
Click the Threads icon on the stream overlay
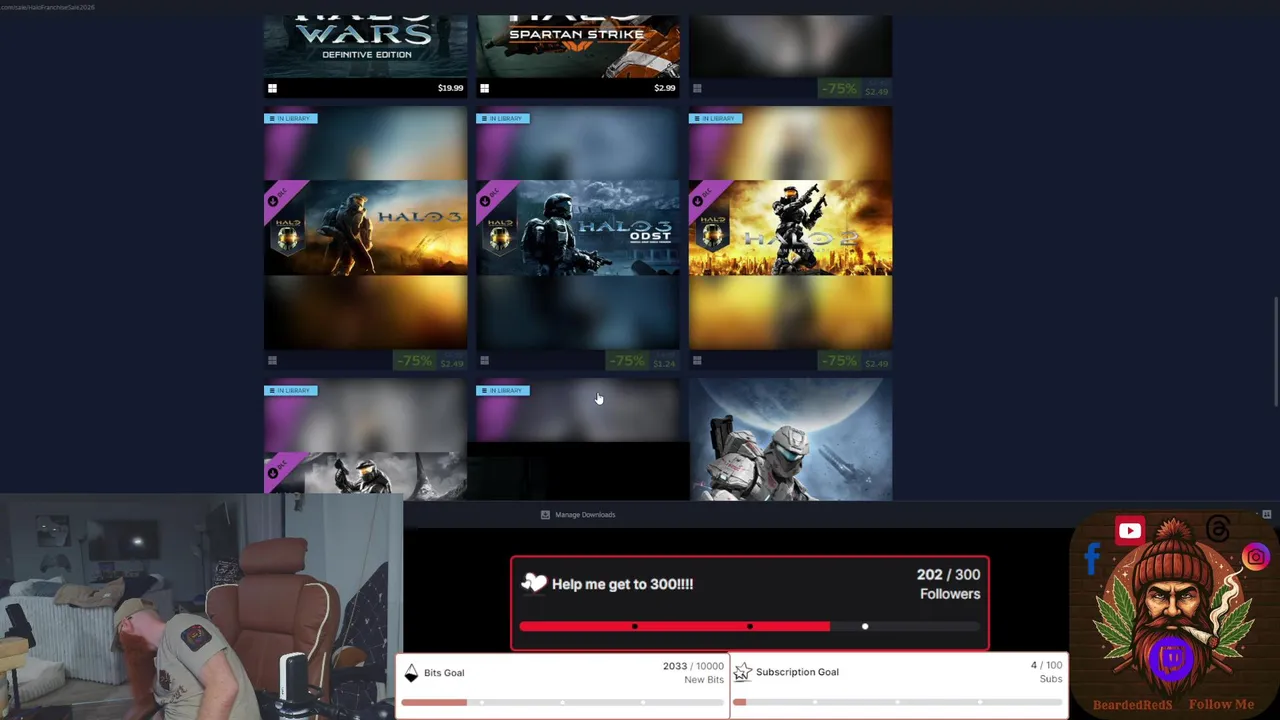[x=1217, y=528]
